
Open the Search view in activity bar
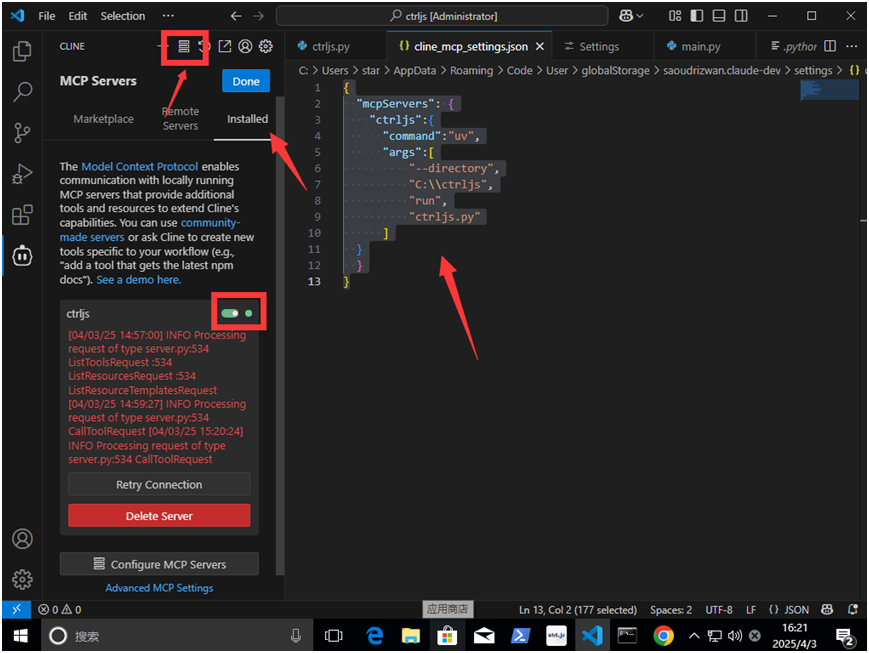click(22, 91)
